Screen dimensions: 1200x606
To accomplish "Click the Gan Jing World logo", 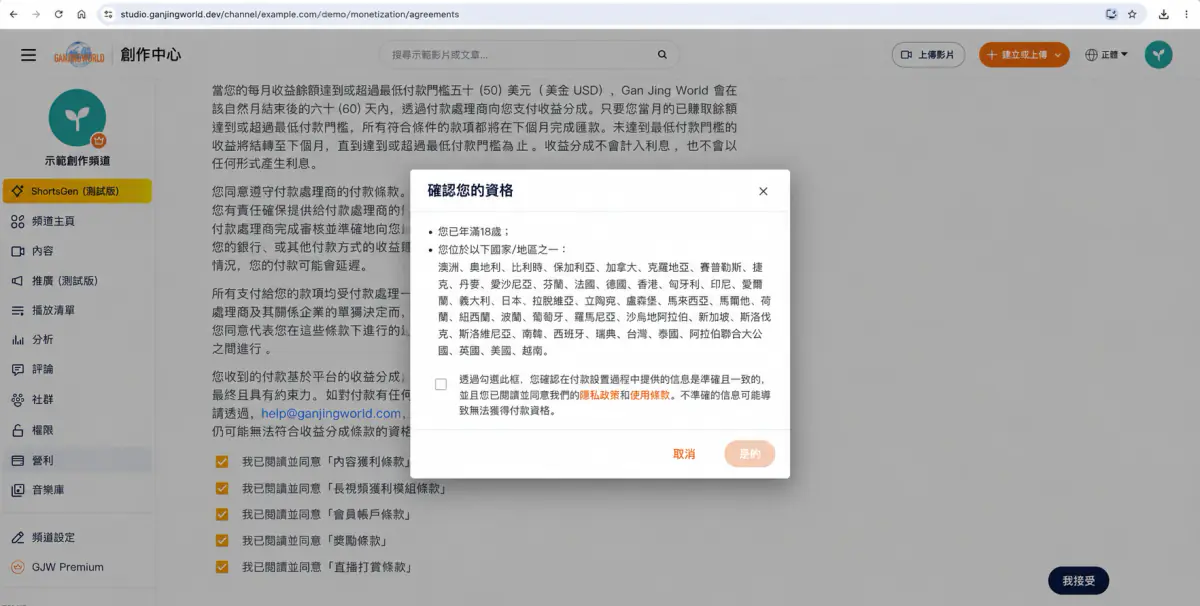I will click(x=79, y=55).
